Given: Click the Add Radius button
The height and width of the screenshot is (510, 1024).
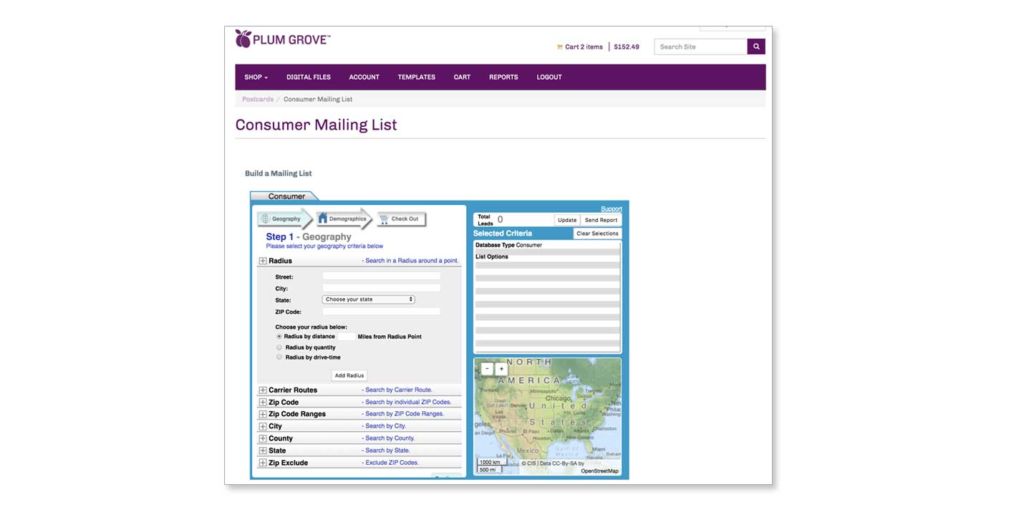Looking at the screenshot, I should (x=349, y=375).
